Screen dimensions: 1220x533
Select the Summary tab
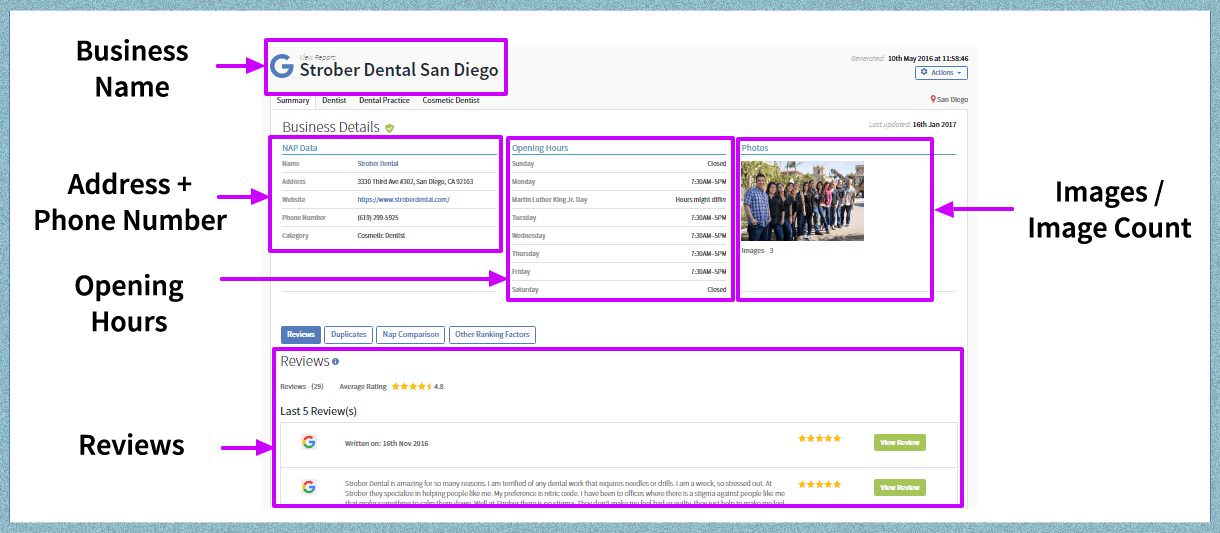293,100
